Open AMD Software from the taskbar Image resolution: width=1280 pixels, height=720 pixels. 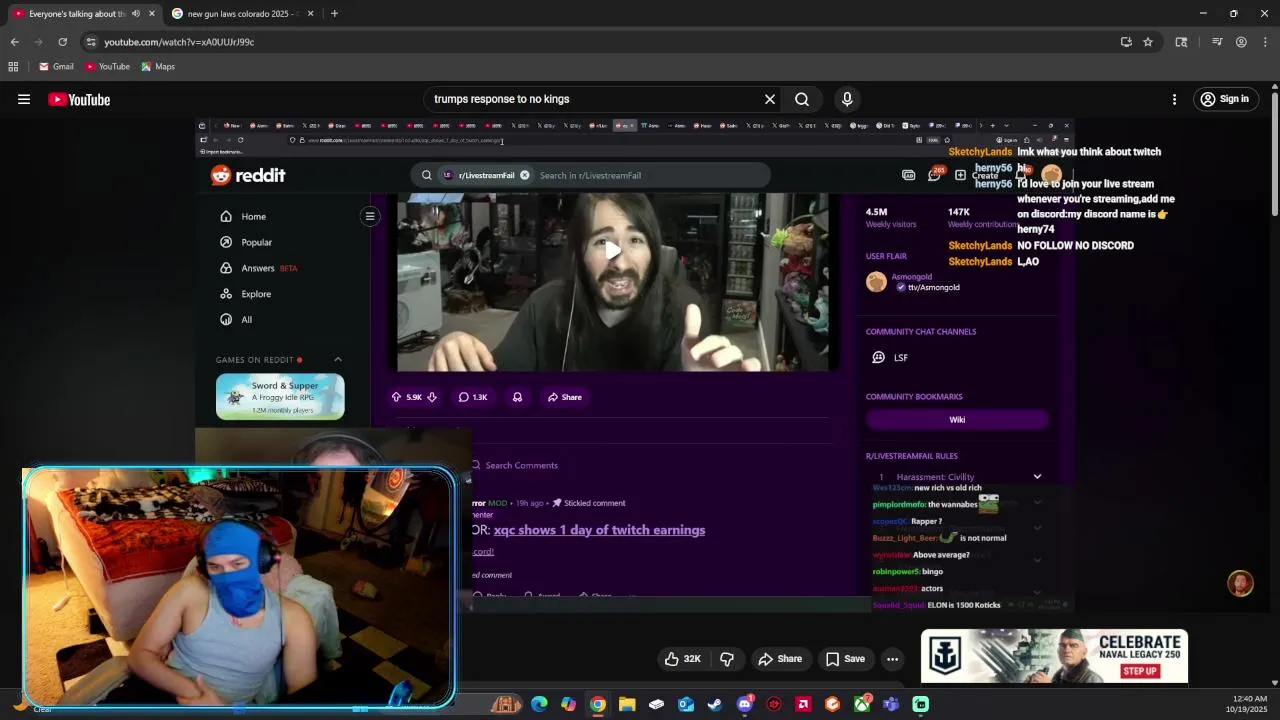tap(803, 704)
